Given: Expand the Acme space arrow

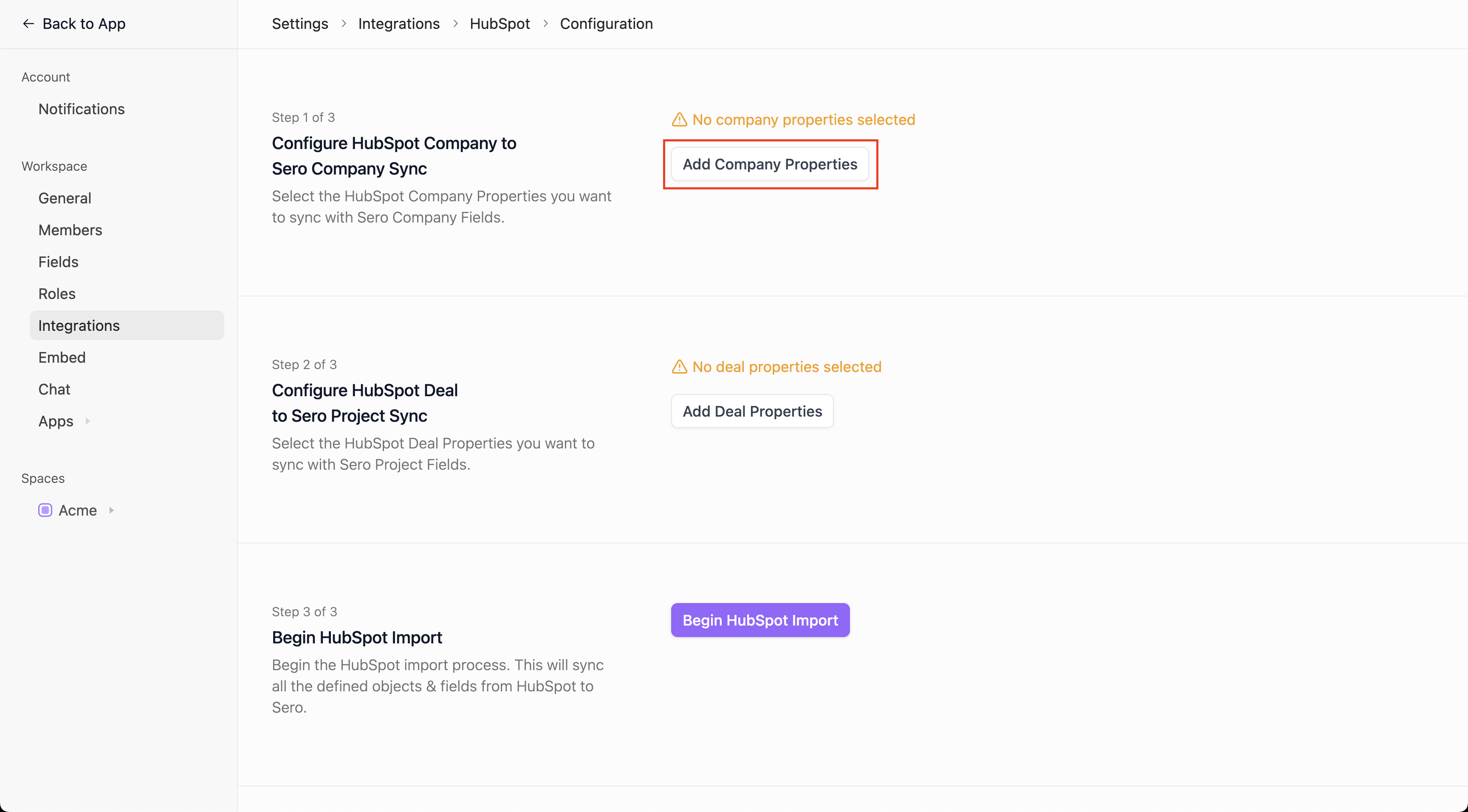Looking at the screenshot, I should 112,510.
